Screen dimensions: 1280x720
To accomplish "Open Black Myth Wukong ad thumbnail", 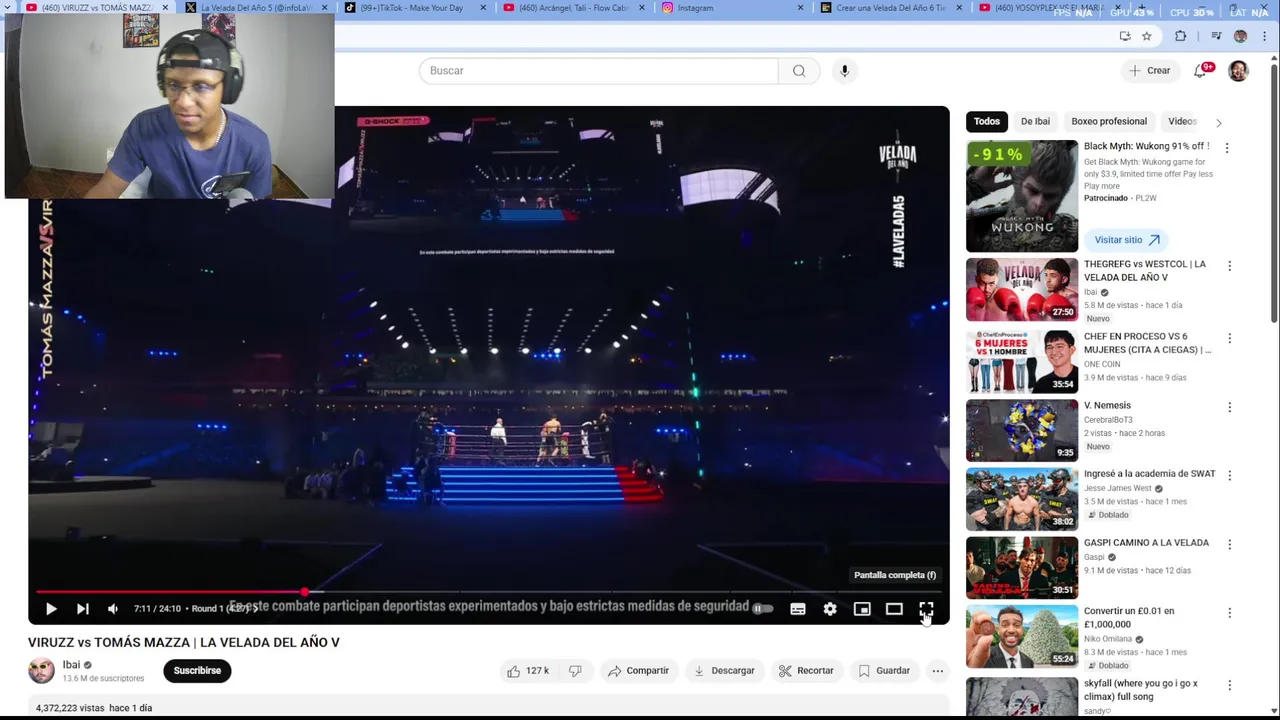I will [x=1022, y=196].
